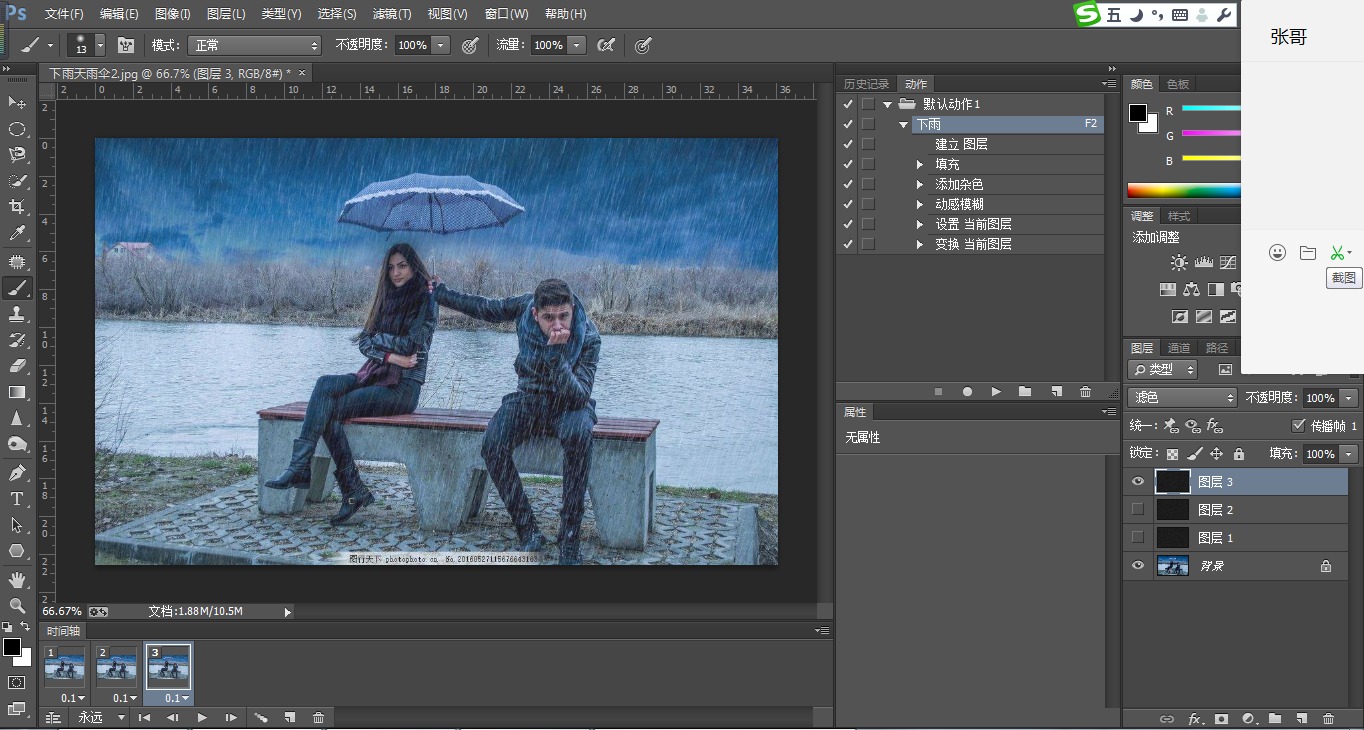Select the Lasso tool in toolbox
Screen dimensions: 1364x730
[x=17, y=155]
